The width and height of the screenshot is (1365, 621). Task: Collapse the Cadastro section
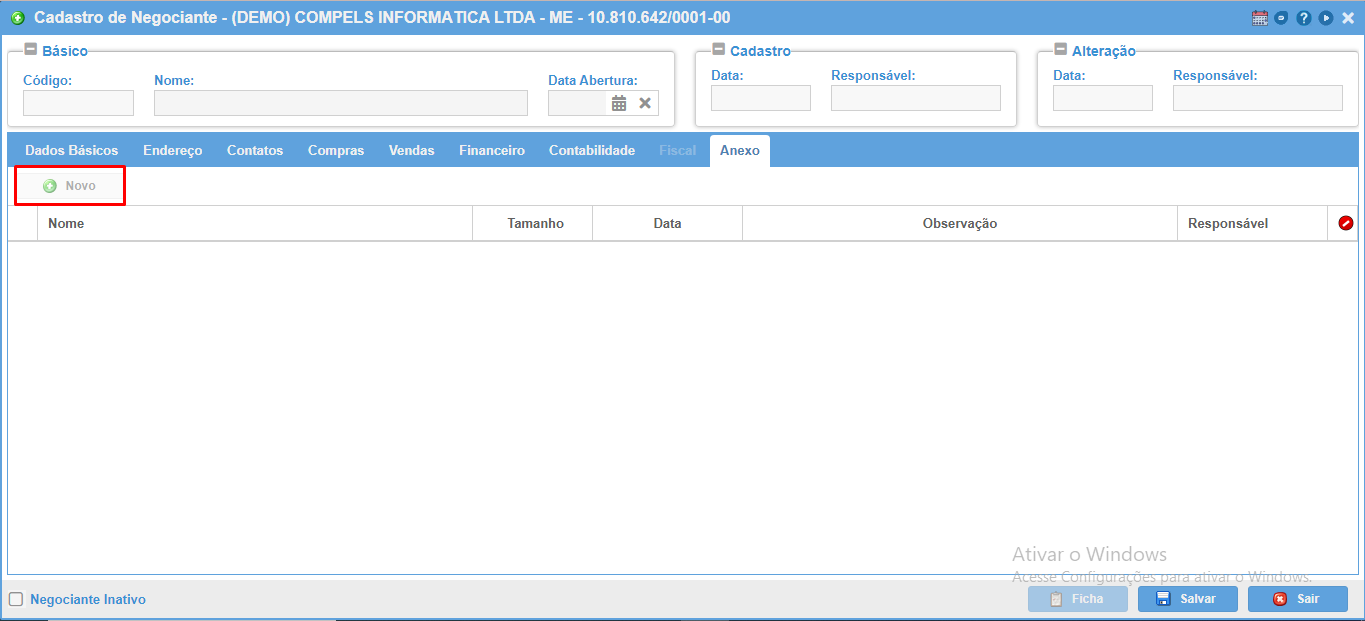[719, 50]
